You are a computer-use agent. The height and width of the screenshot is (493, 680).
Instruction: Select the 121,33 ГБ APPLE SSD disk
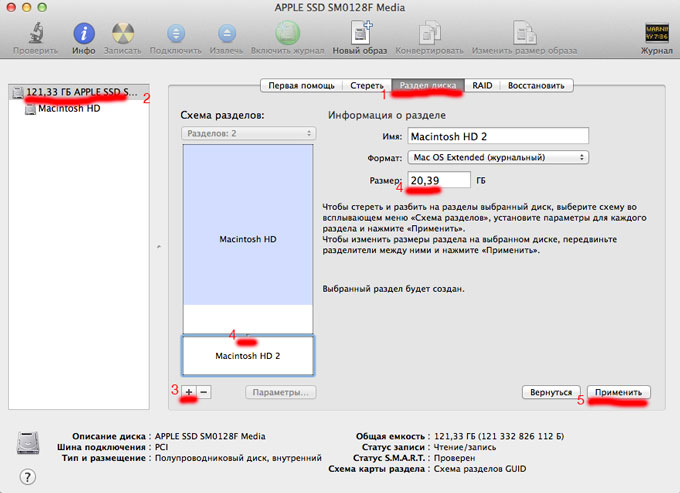[x=79, y=92]
